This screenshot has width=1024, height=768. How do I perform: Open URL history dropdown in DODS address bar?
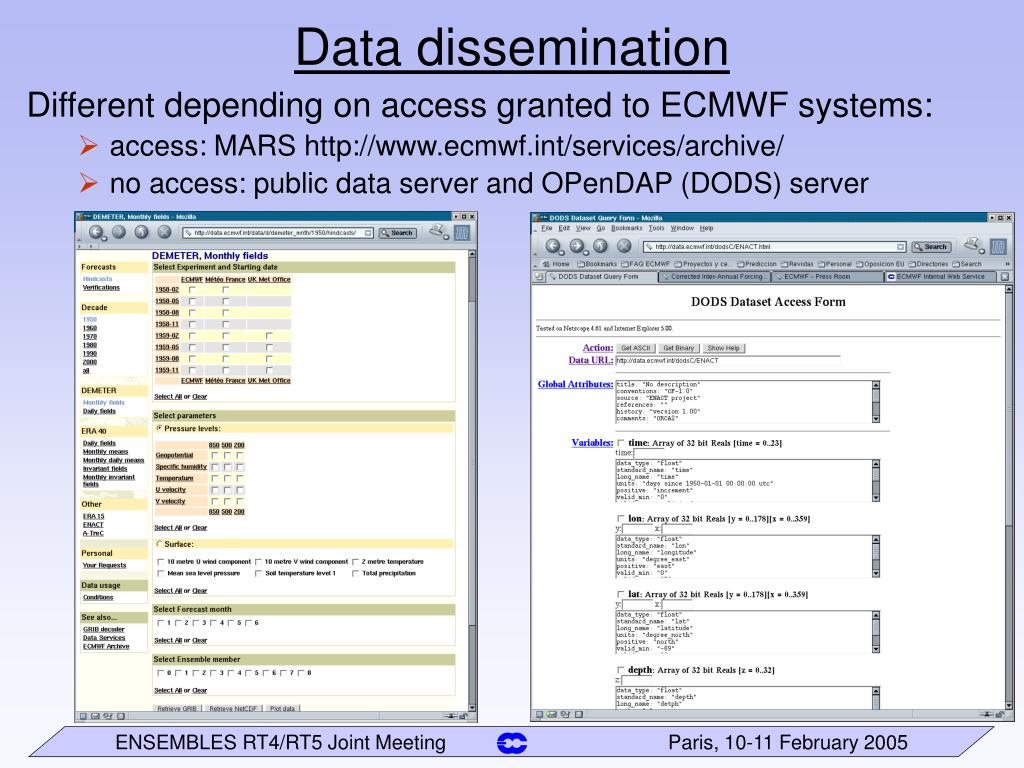pos(901,247)
